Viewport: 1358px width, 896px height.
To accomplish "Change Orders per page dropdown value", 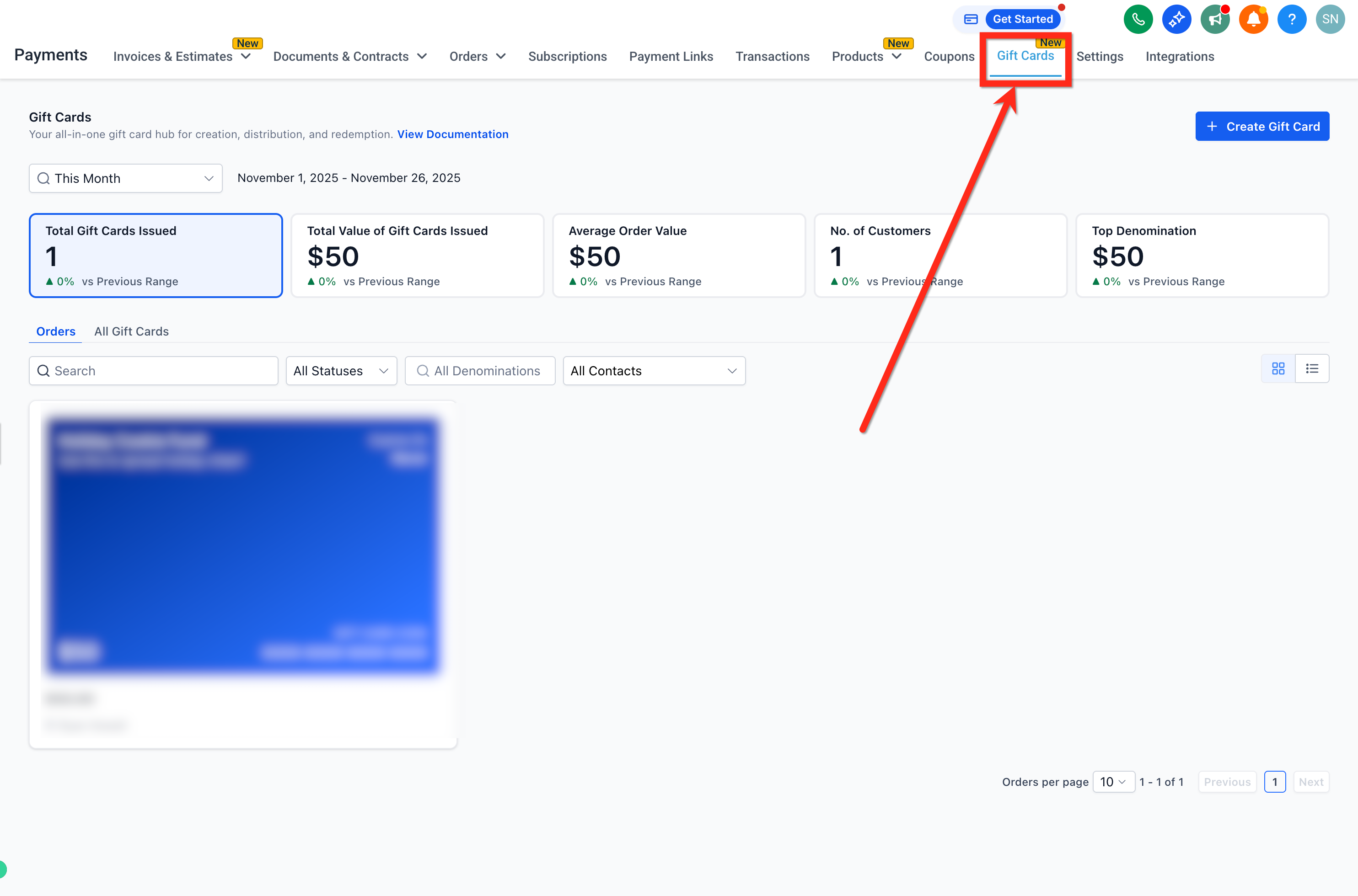I will pyautogui.click(x=1113, y=782).
